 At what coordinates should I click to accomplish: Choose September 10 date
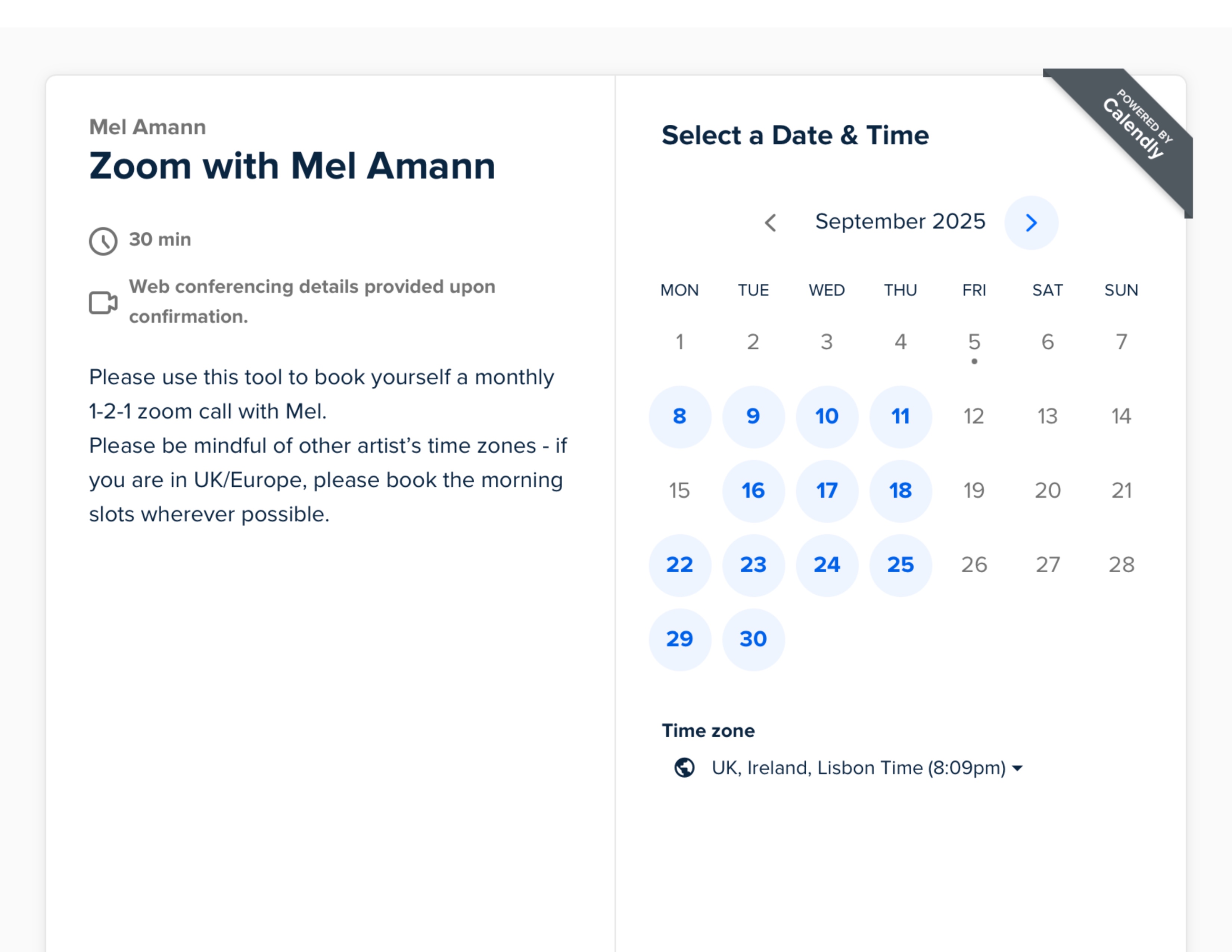[827, 417]
